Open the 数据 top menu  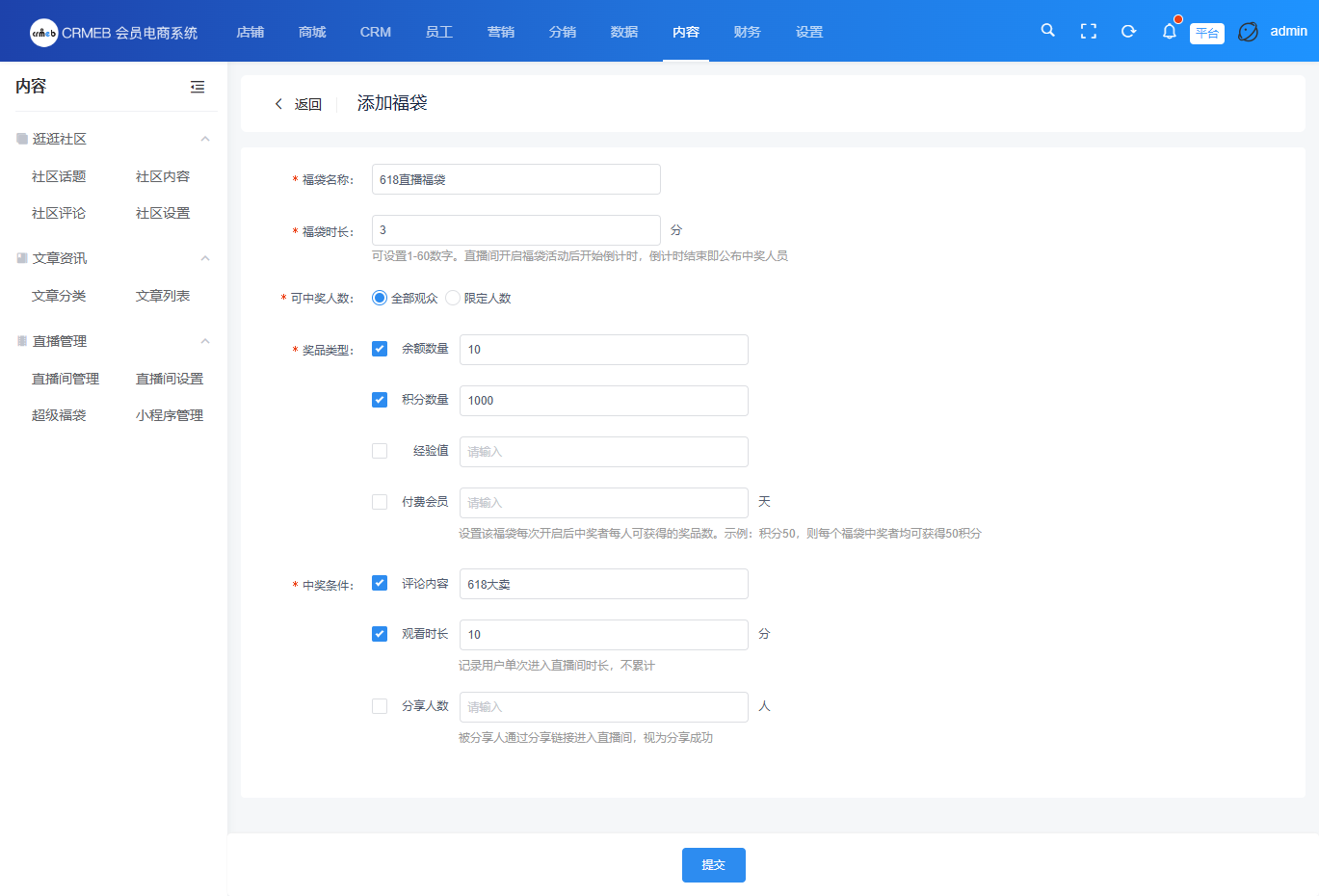[x=624, y=32]
